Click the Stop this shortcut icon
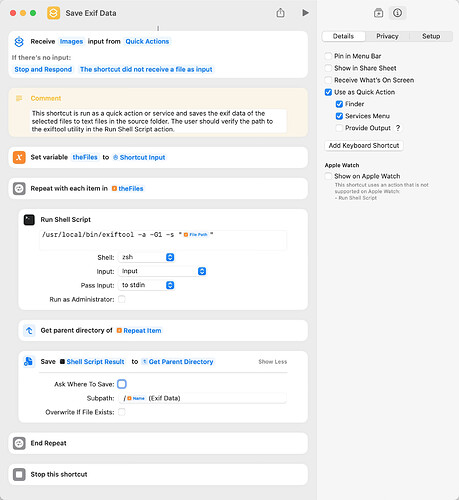This screenshot has height=500, width=459. (x=19, y=474)
